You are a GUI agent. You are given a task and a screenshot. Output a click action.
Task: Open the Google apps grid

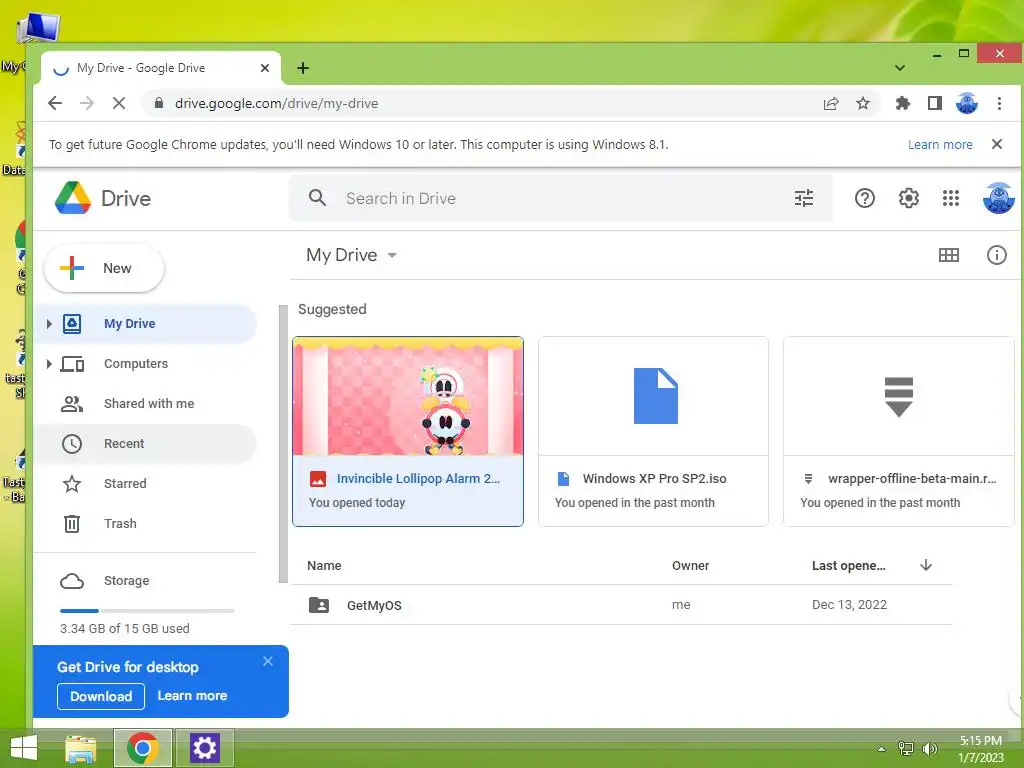pos(951,198)
